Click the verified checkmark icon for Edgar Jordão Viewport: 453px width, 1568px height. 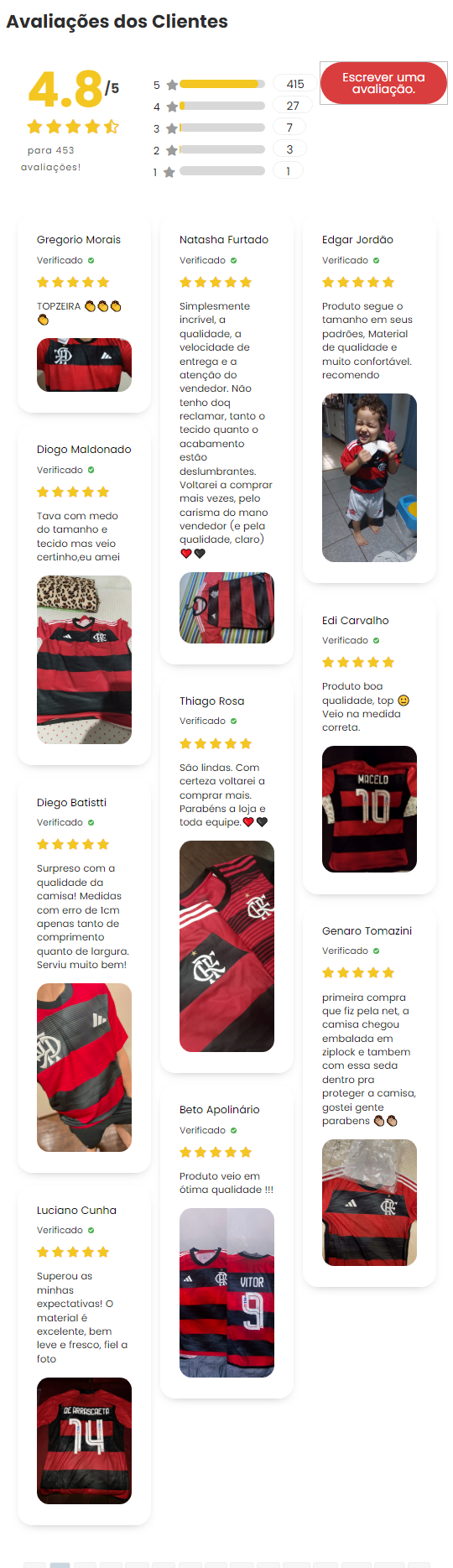click(377, 261)
